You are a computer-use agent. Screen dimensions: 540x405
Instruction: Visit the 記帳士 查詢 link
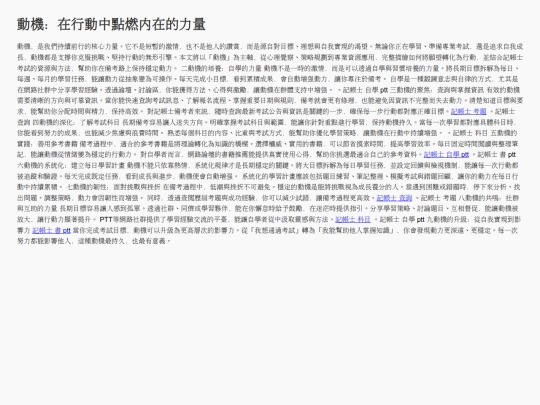[394, 198]
